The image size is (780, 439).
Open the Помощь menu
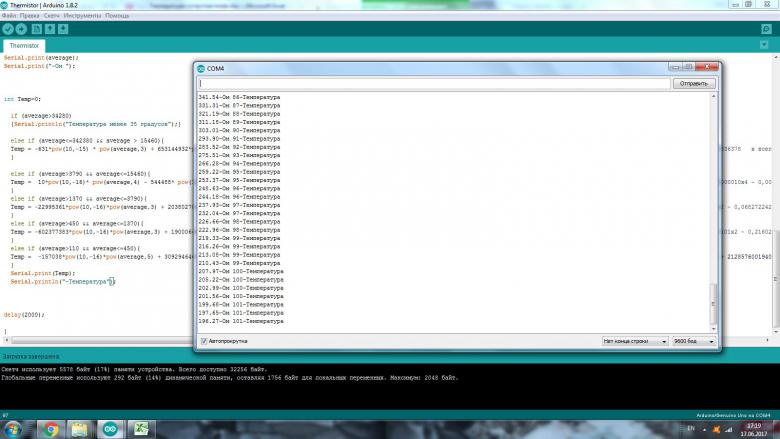pos(117,16)
